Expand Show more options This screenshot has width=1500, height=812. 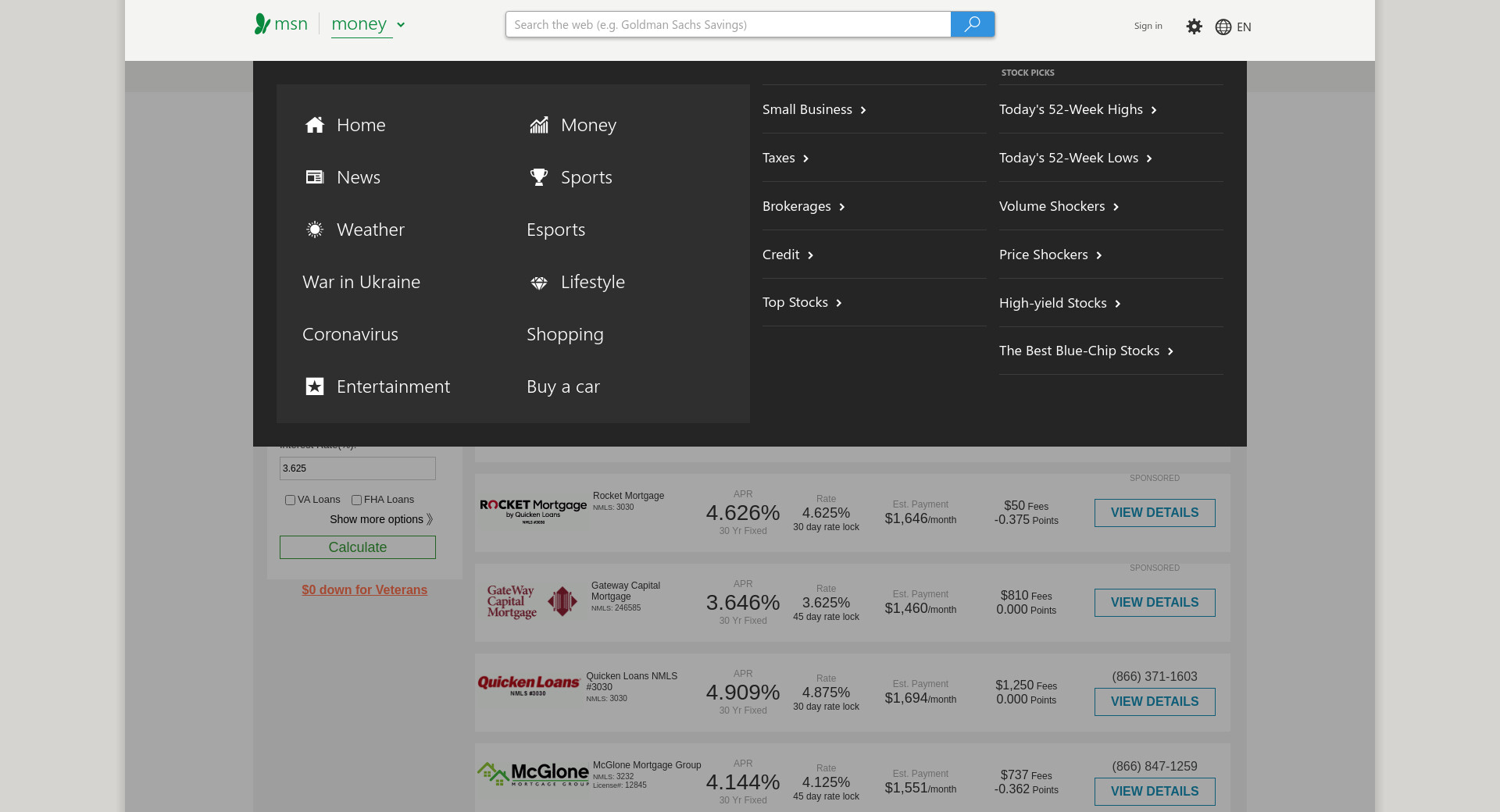pos(380,519)
